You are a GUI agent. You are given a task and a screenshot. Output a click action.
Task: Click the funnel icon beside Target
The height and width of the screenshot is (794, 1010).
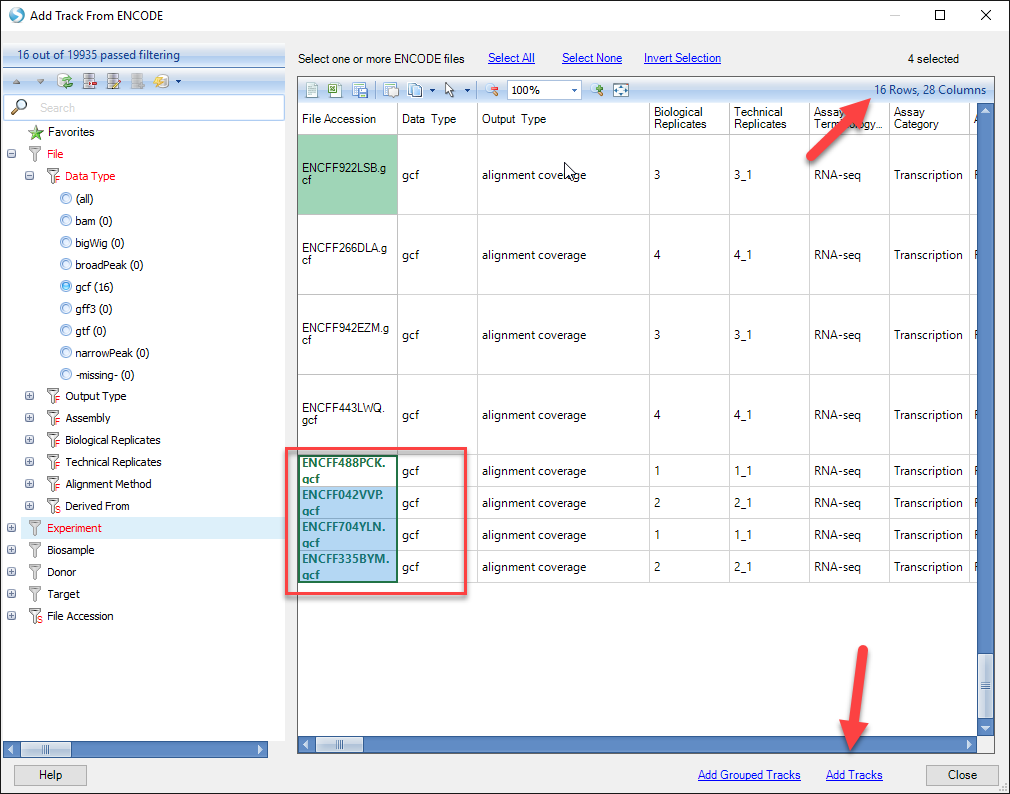[35, 594]
